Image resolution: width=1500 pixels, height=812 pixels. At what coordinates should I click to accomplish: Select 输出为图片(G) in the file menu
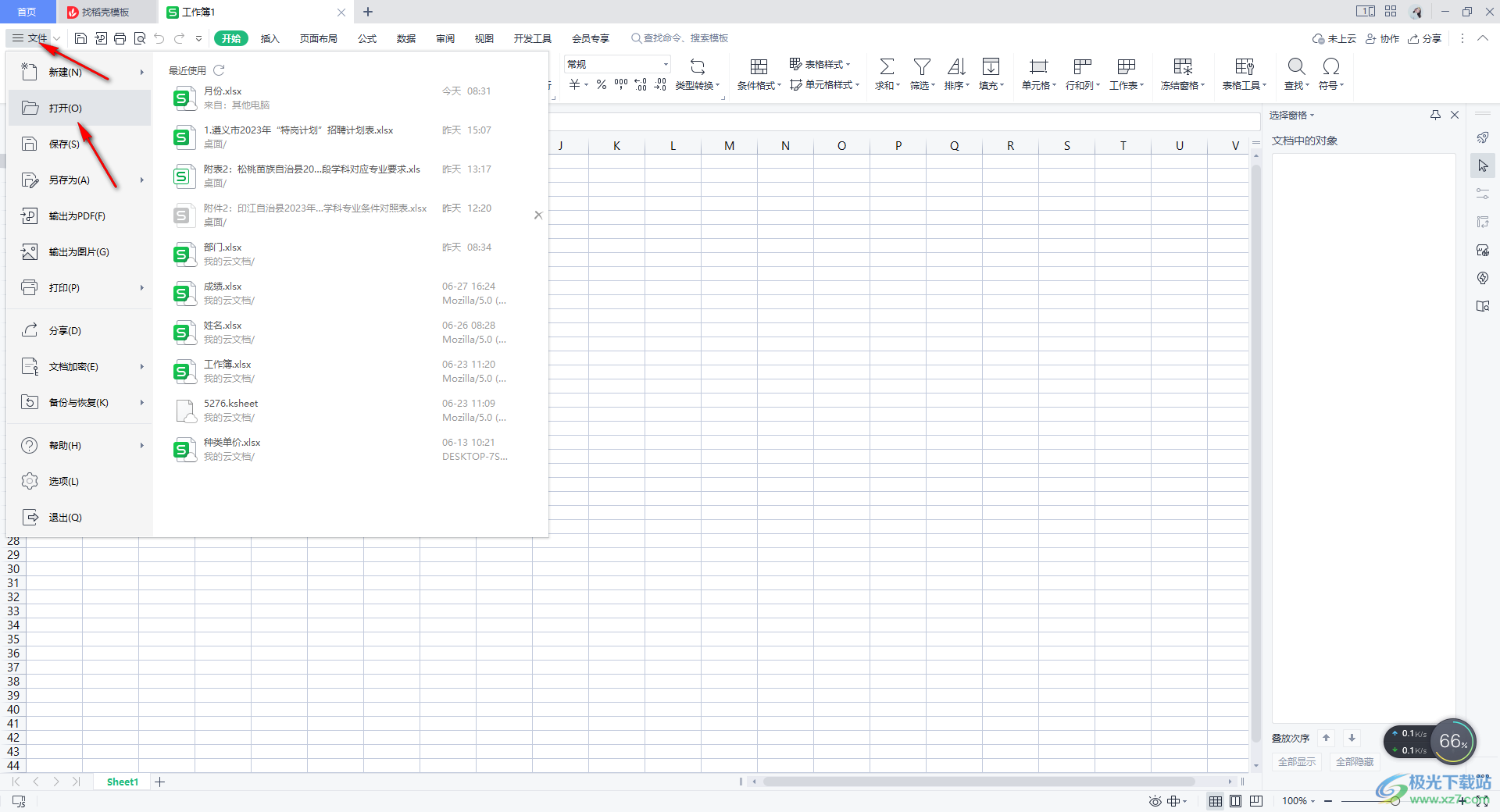click(79, 251)
